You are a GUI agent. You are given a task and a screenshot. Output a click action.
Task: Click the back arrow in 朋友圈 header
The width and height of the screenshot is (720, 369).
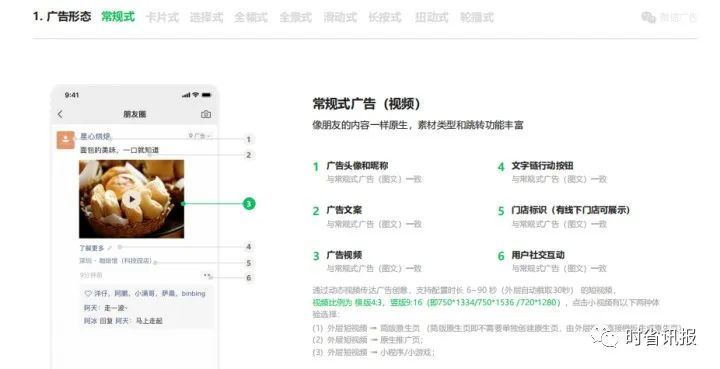point(60,114)
